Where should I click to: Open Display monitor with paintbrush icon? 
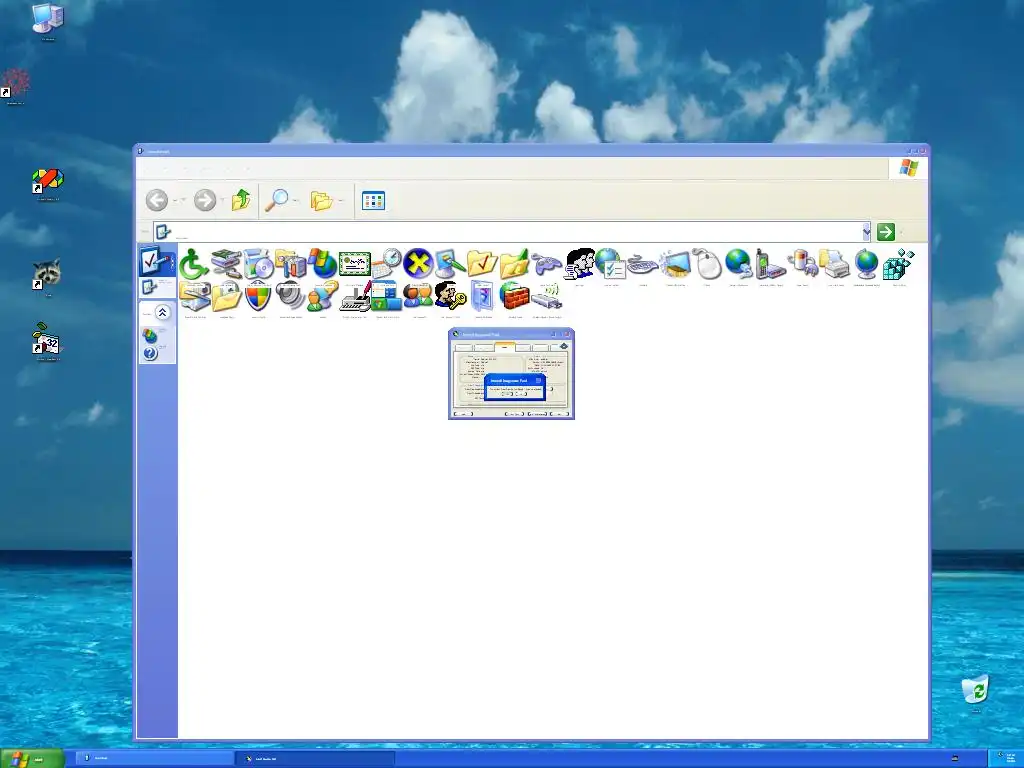[x=451, y=264]
